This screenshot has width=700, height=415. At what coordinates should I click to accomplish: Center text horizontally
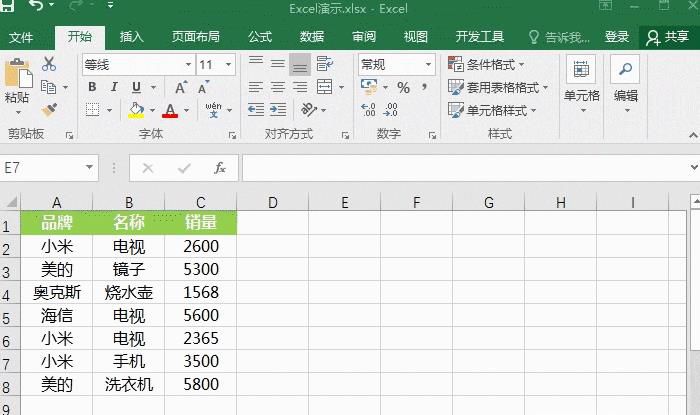point(278,87)
